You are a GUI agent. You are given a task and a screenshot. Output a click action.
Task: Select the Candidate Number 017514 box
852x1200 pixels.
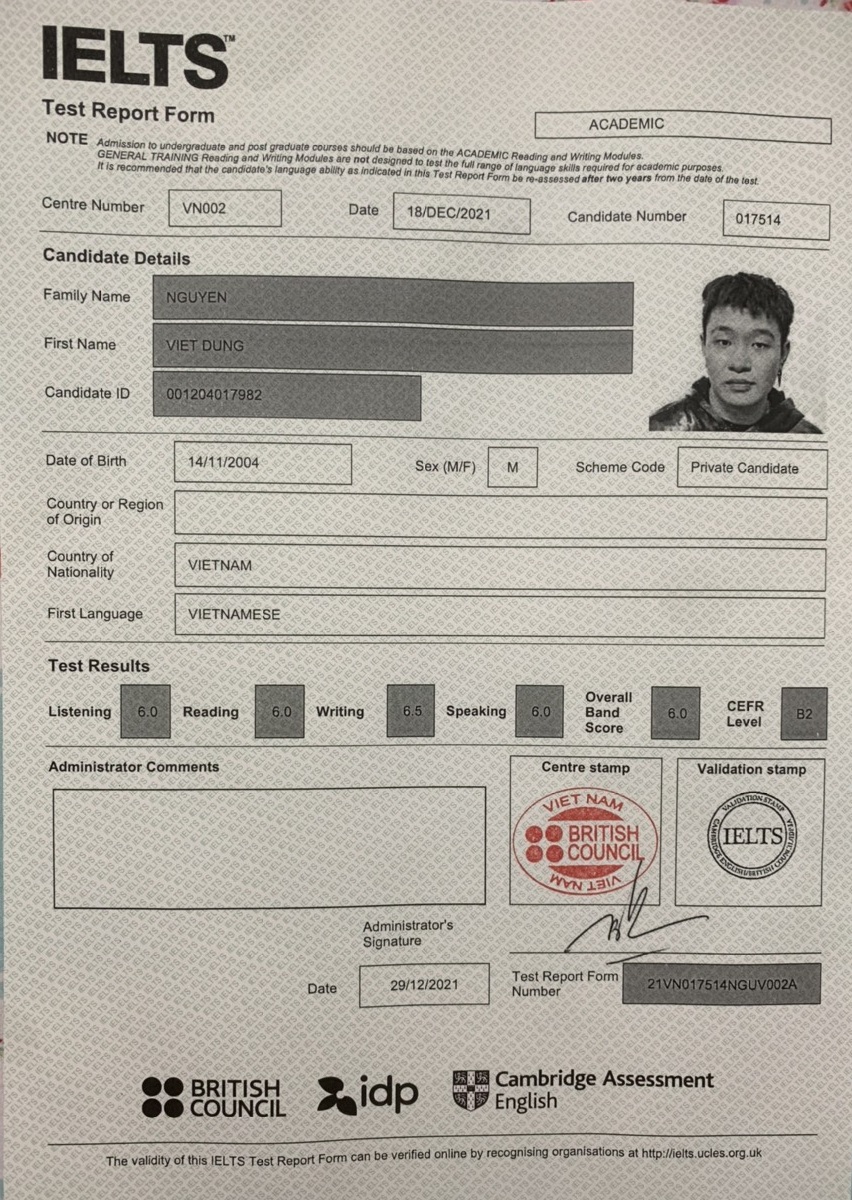(x=776, y=221)
